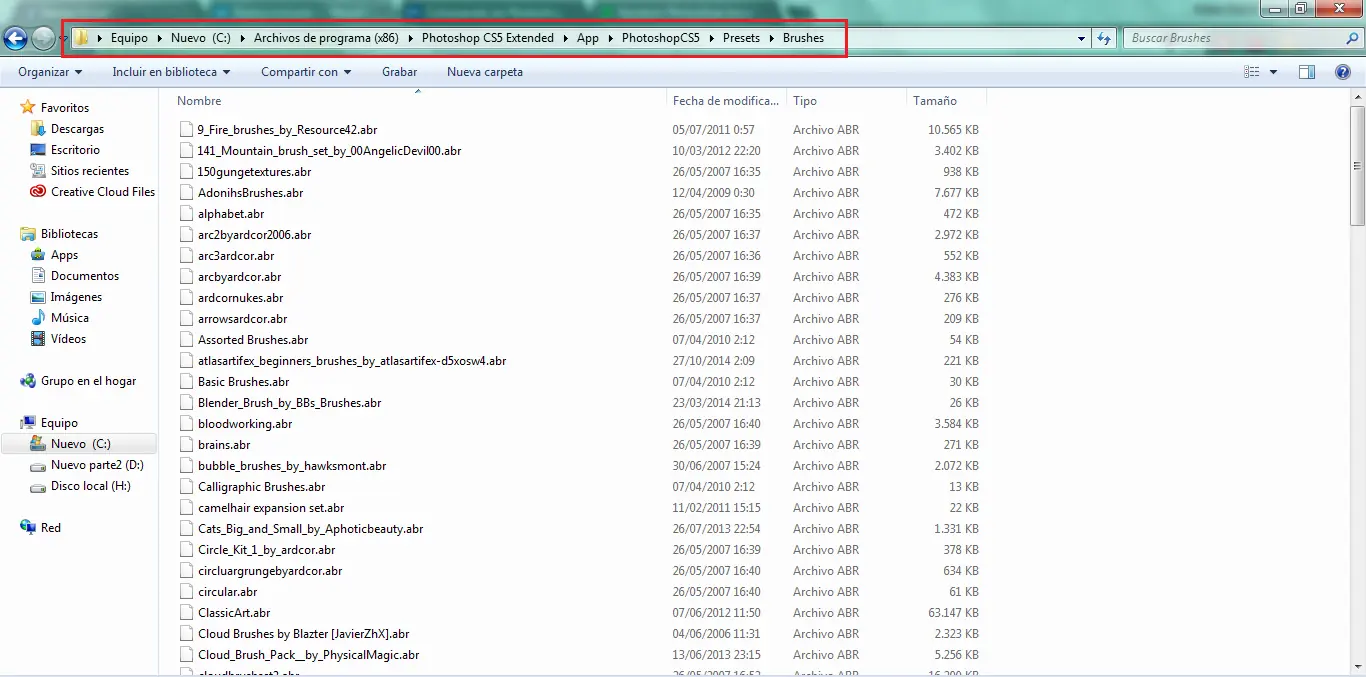Open the Organizar dropdown menu
The height and width of the screenshot is (677, 1366).
[x=50, y=72]
